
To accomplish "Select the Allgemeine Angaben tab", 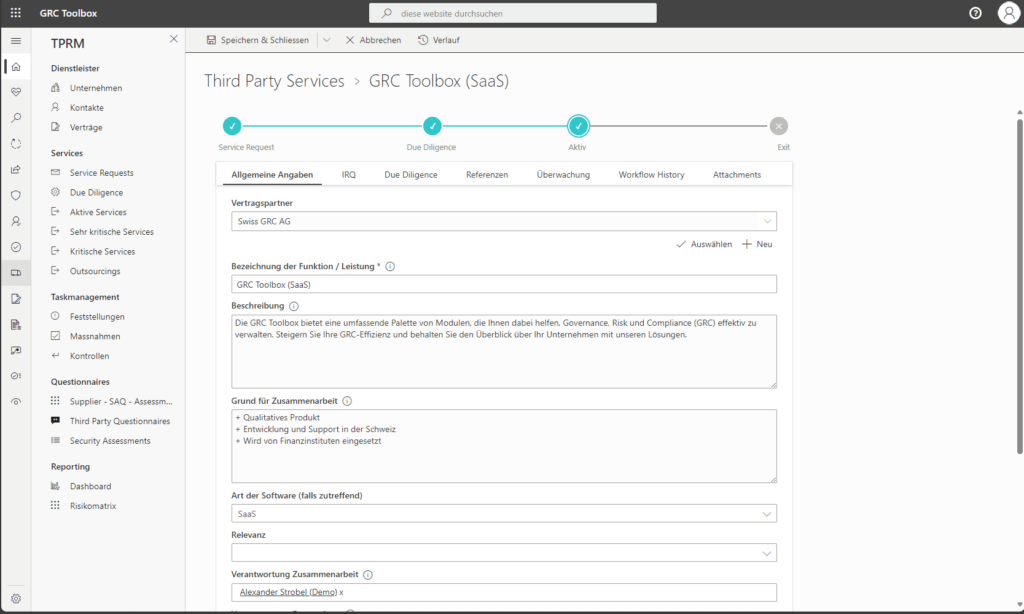I will click(x=272, y=174).
